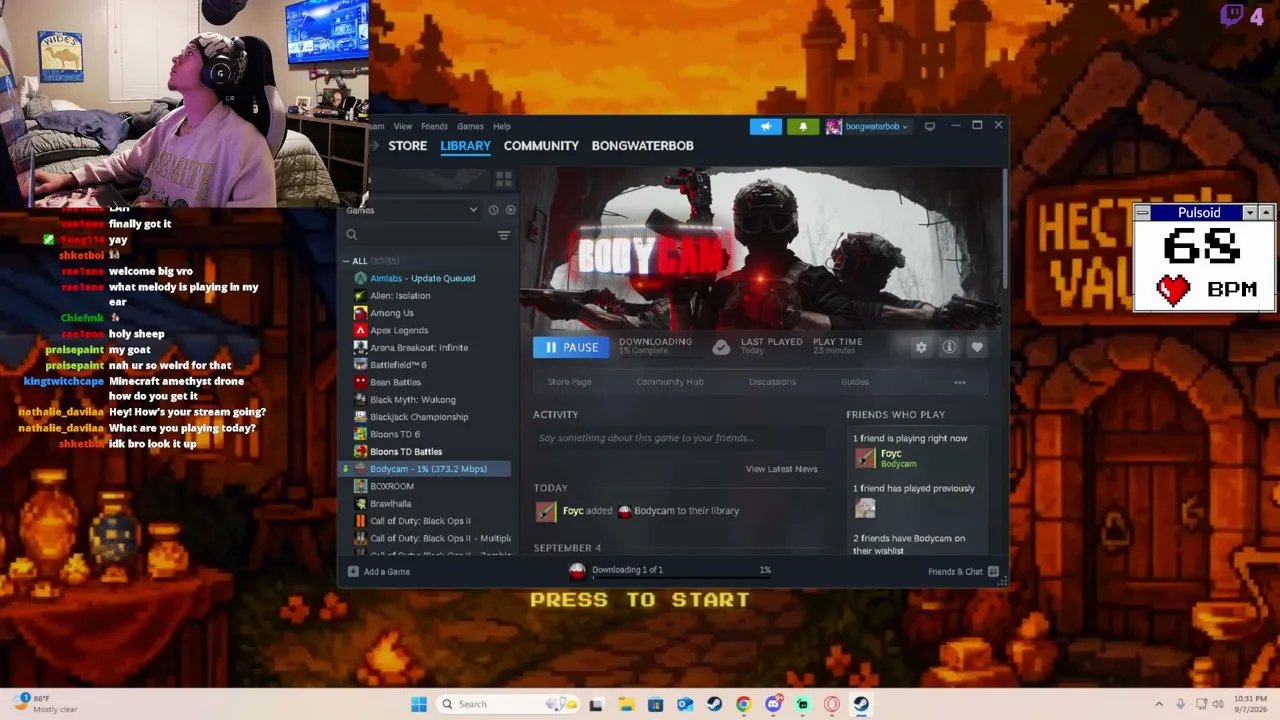The image size is (1280, 720).
Task: Open the Friends menu
Action: click(434, 126)
